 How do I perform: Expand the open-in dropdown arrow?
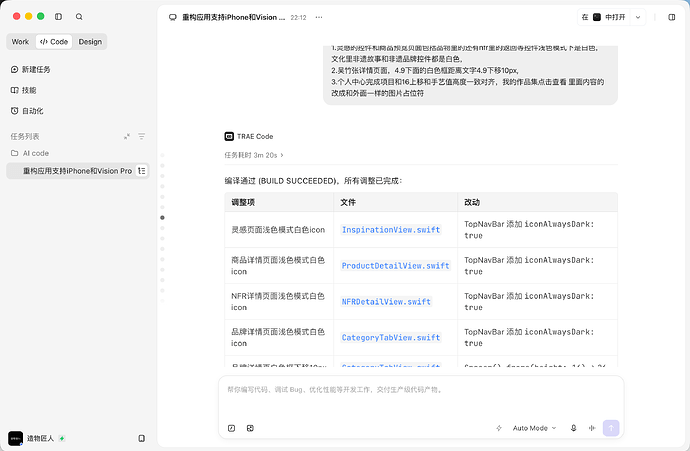[x=638, y=17]
